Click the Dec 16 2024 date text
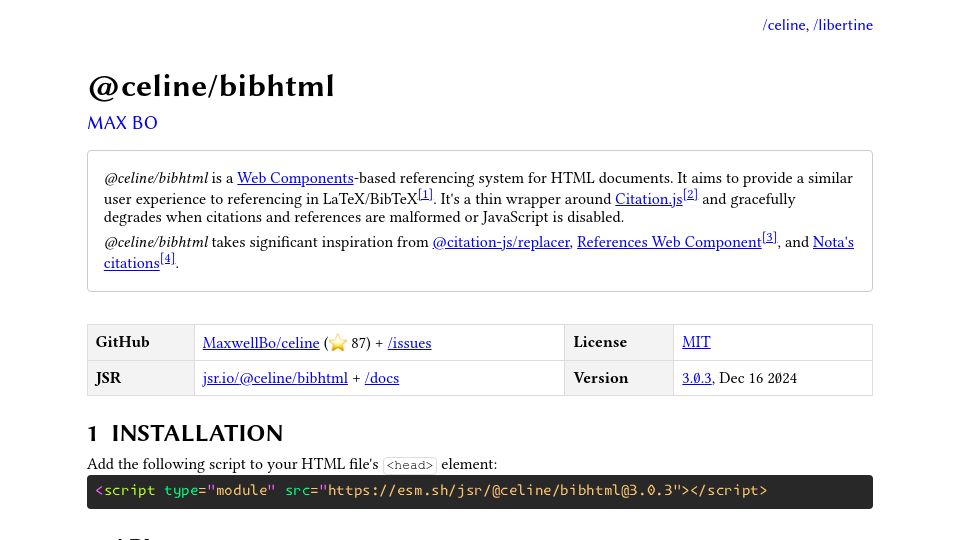The width and height of the screenshot is (960, 540). click(x=758, y=378)
